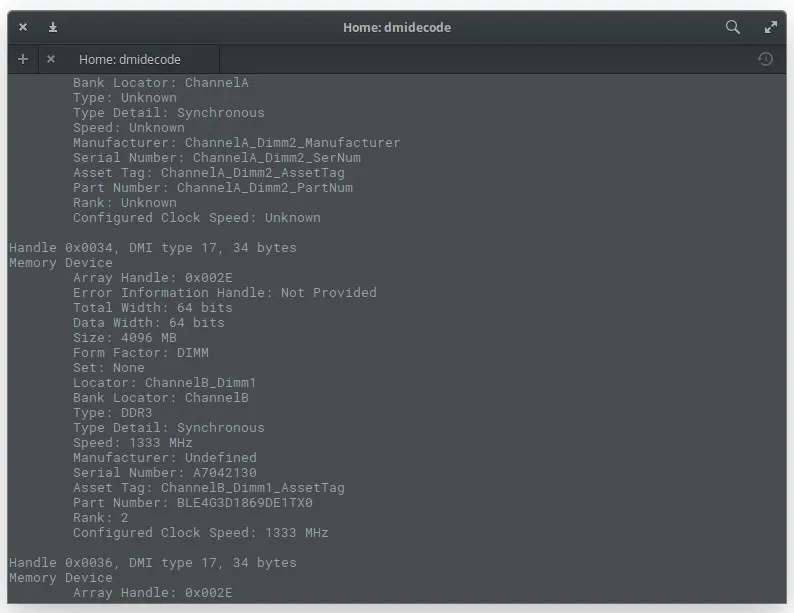Click the 'Home: dmidecode' window title
The image size is (794, 613).
click(397, 27)
